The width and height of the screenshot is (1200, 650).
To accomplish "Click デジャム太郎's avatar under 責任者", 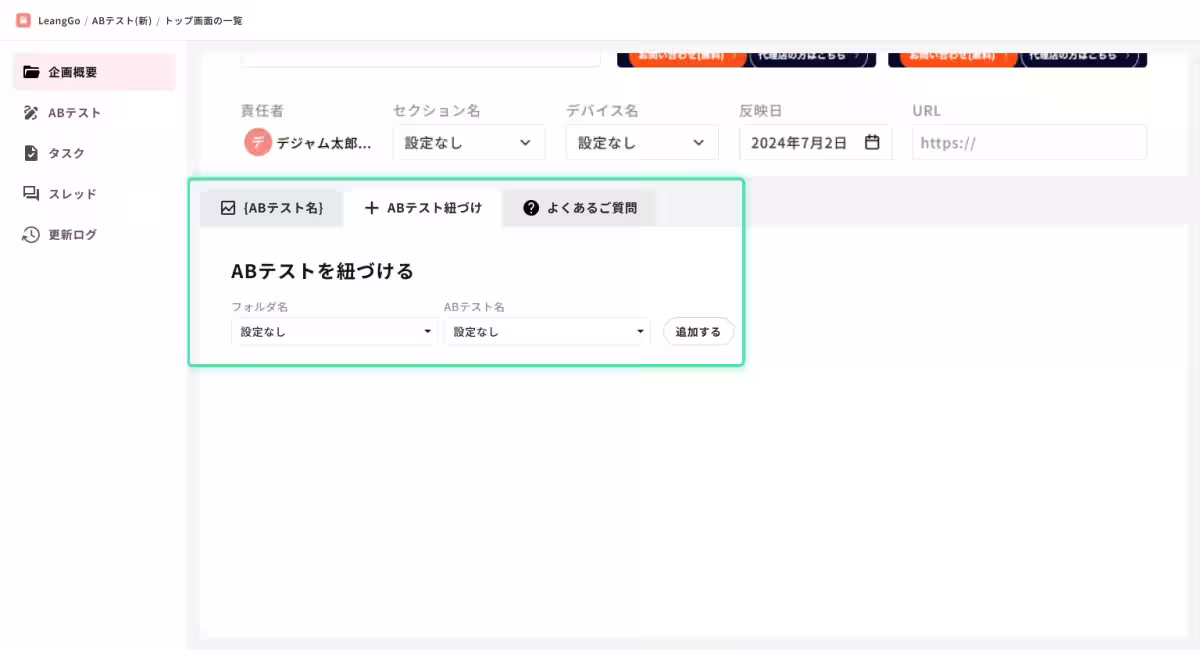I will [x=258, y=142].
